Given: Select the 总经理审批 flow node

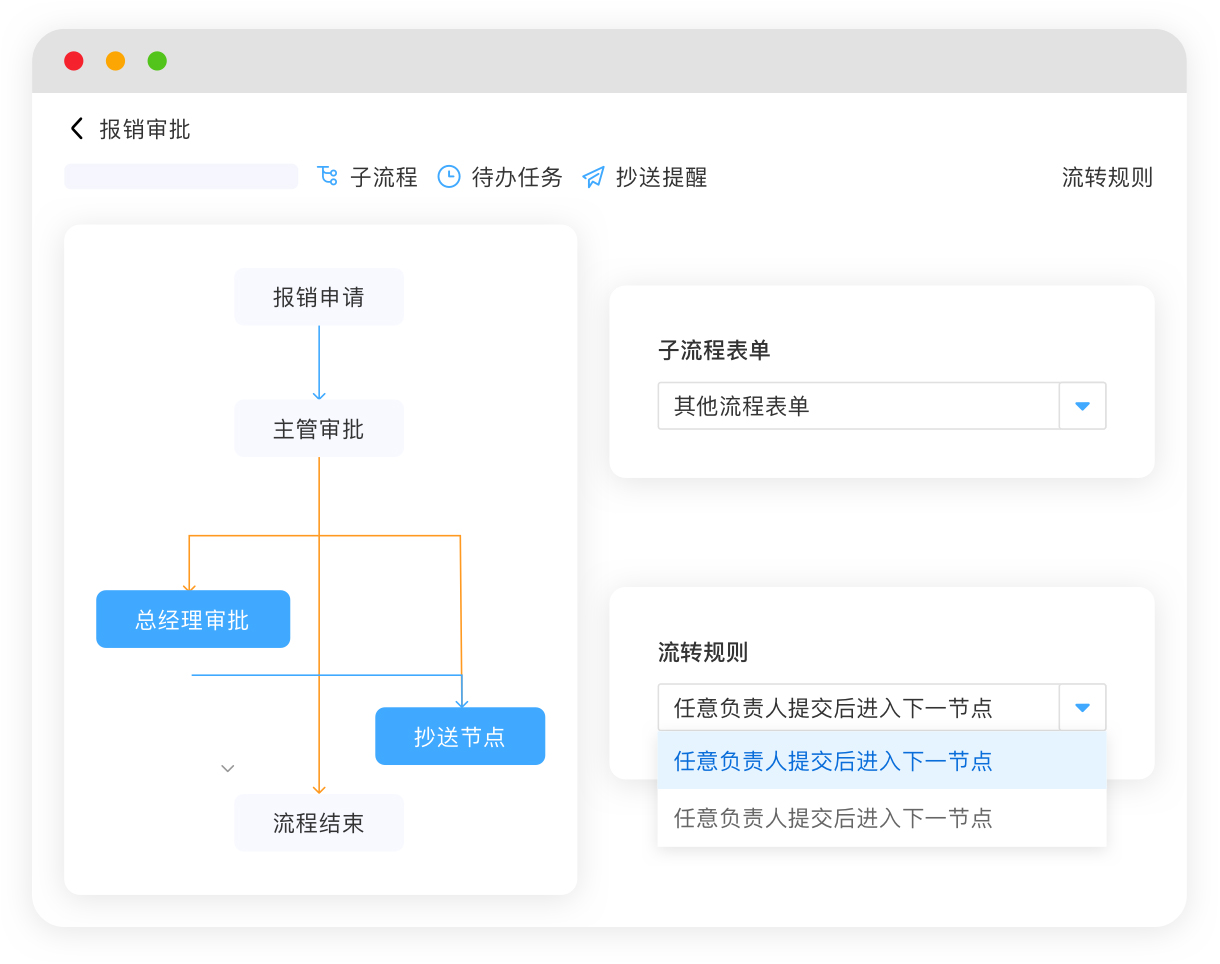Looking at the screenshot, I should point(193,619).
